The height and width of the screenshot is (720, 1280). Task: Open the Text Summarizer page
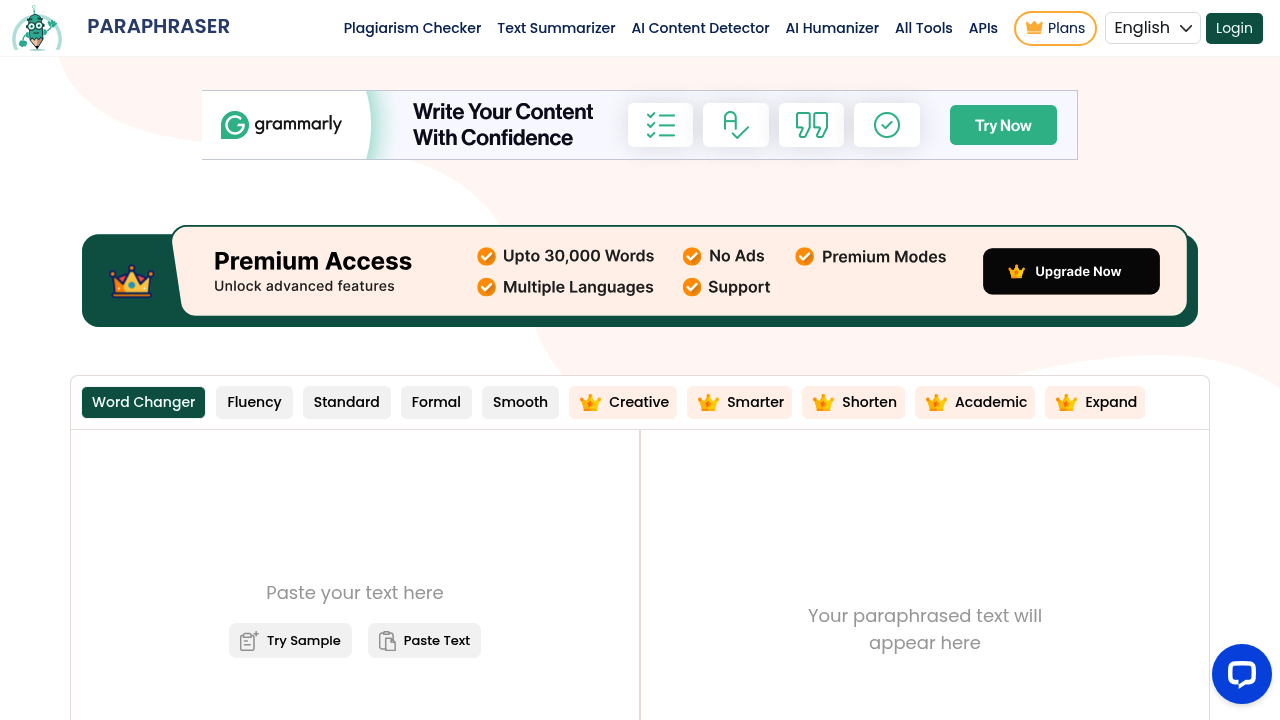[556, 28]
